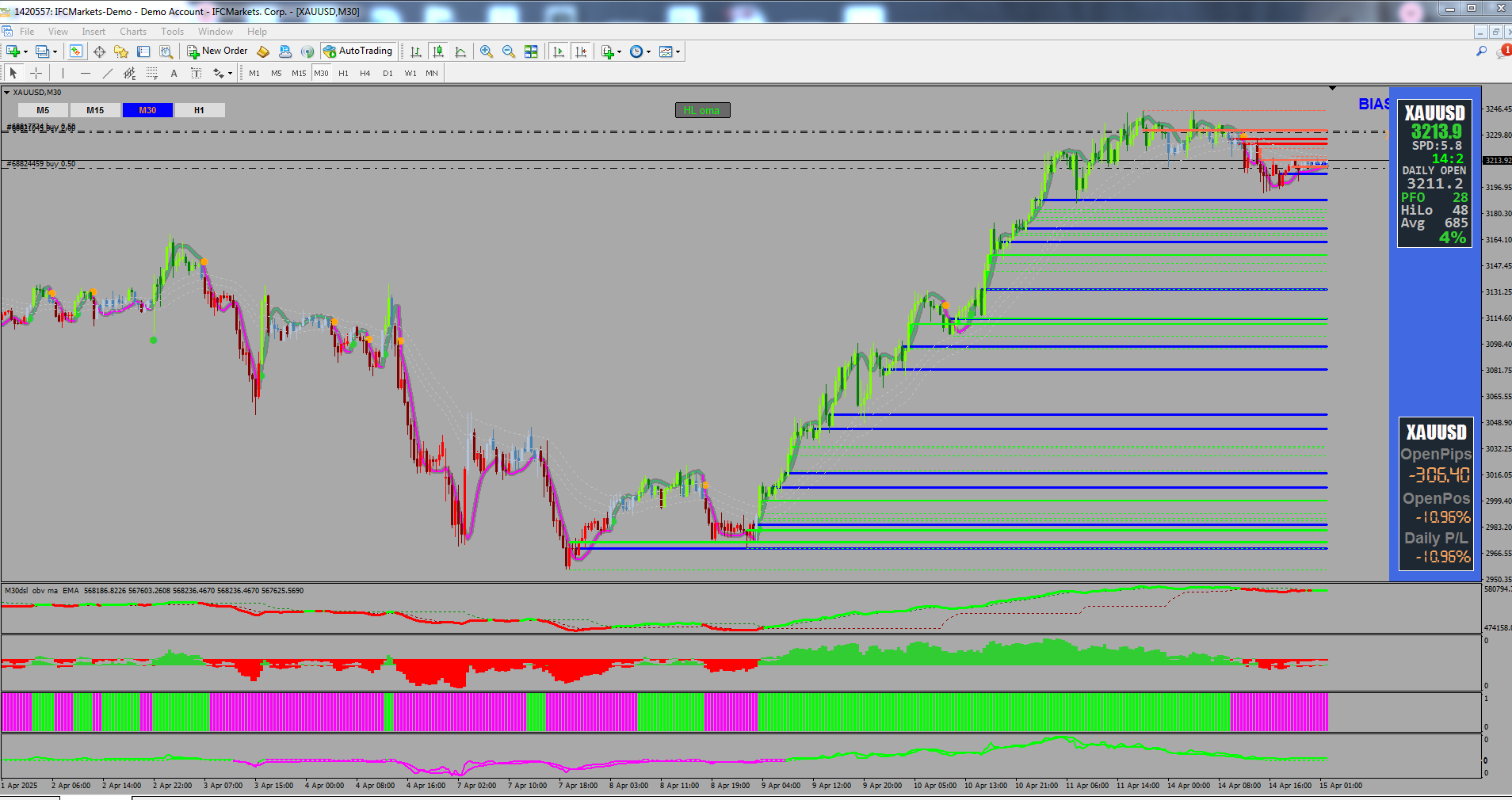This screenshot has width=1512, height=800.
Task: Open the Indicators list icon
Action: (607, 51)
